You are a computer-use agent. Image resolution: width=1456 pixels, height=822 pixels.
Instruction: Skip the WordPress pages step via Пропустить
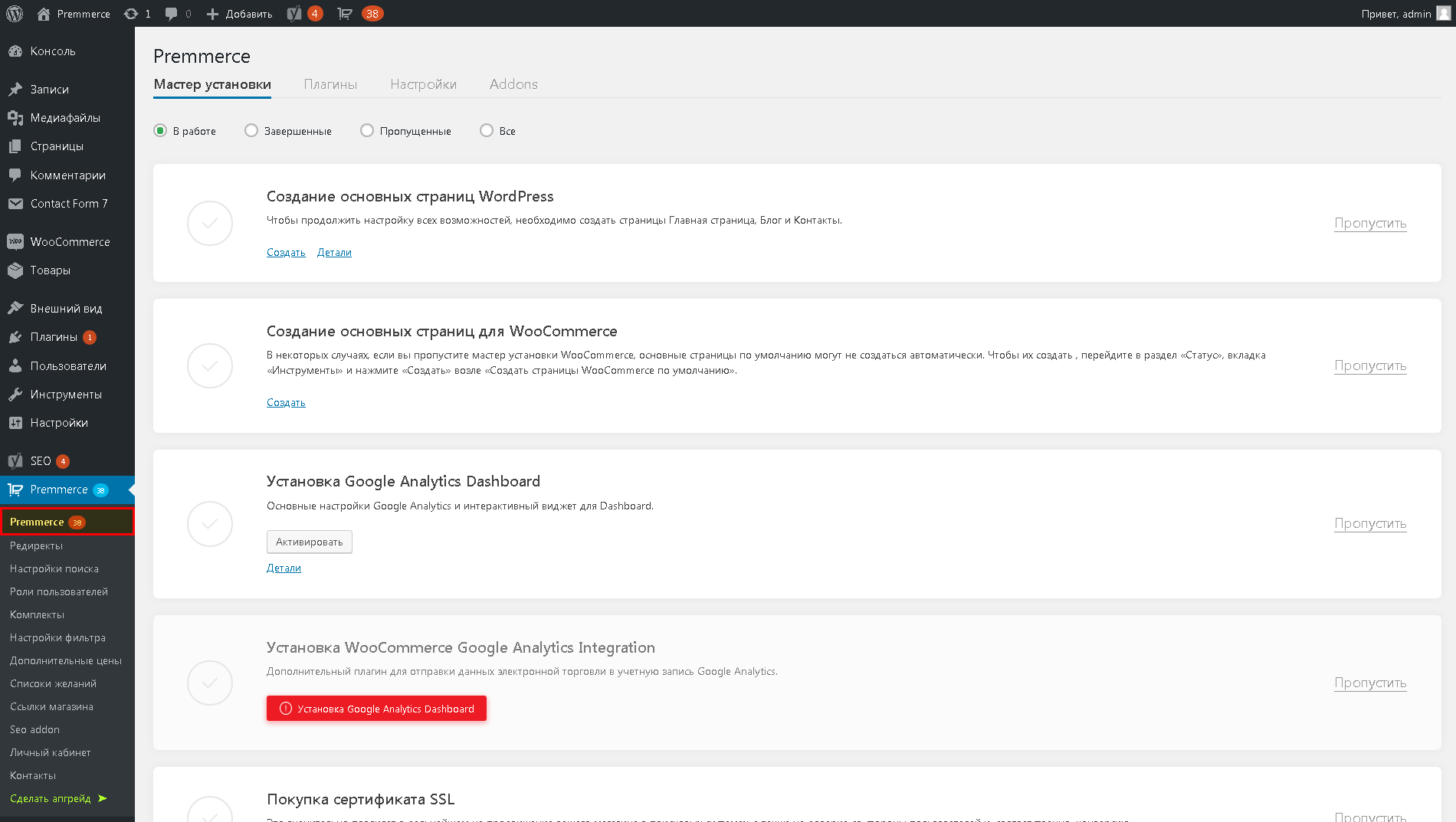coord(1370,223)
